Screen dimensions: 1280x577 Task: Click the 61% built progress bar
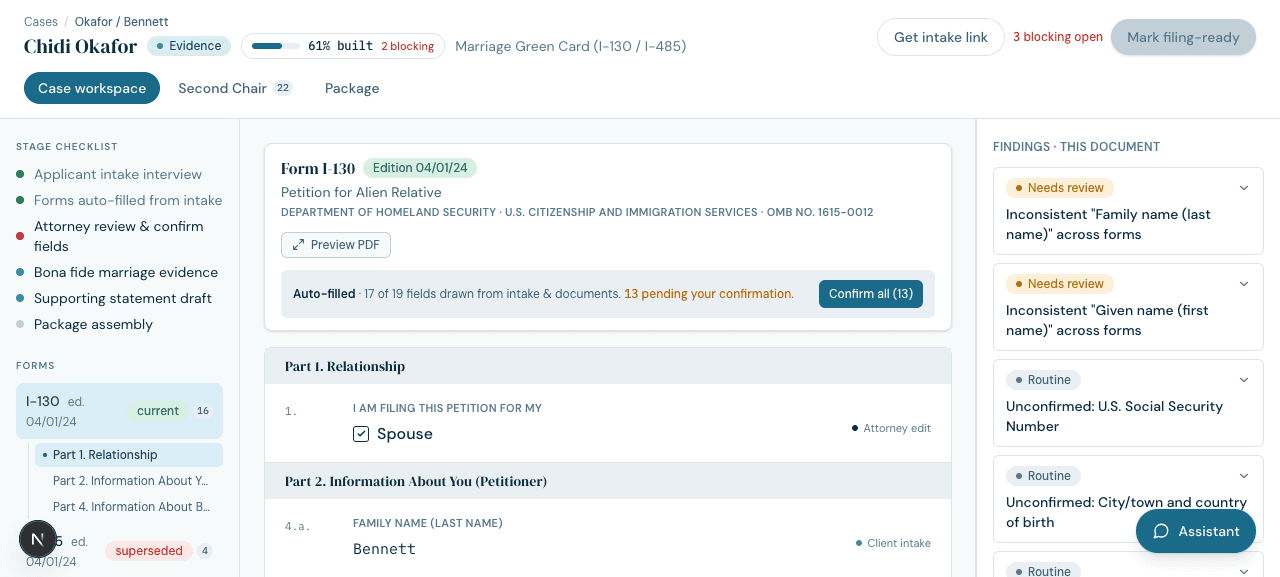pyautogui.click(x=275, y=46)
